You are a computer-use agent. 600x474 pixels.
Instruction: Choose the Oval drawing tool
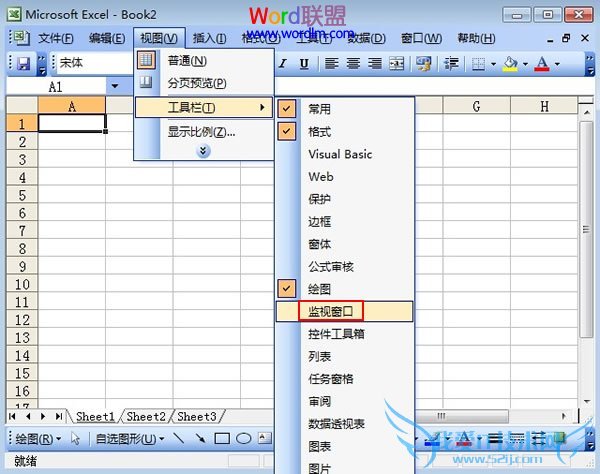[243, 438]
